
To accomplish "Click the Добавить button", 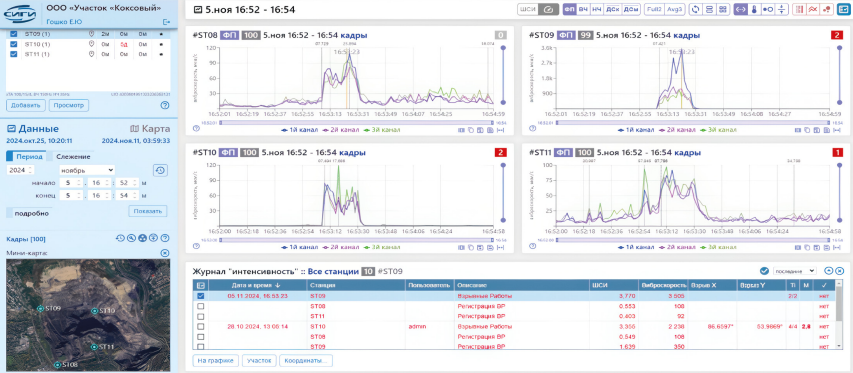I will [26, 105].
